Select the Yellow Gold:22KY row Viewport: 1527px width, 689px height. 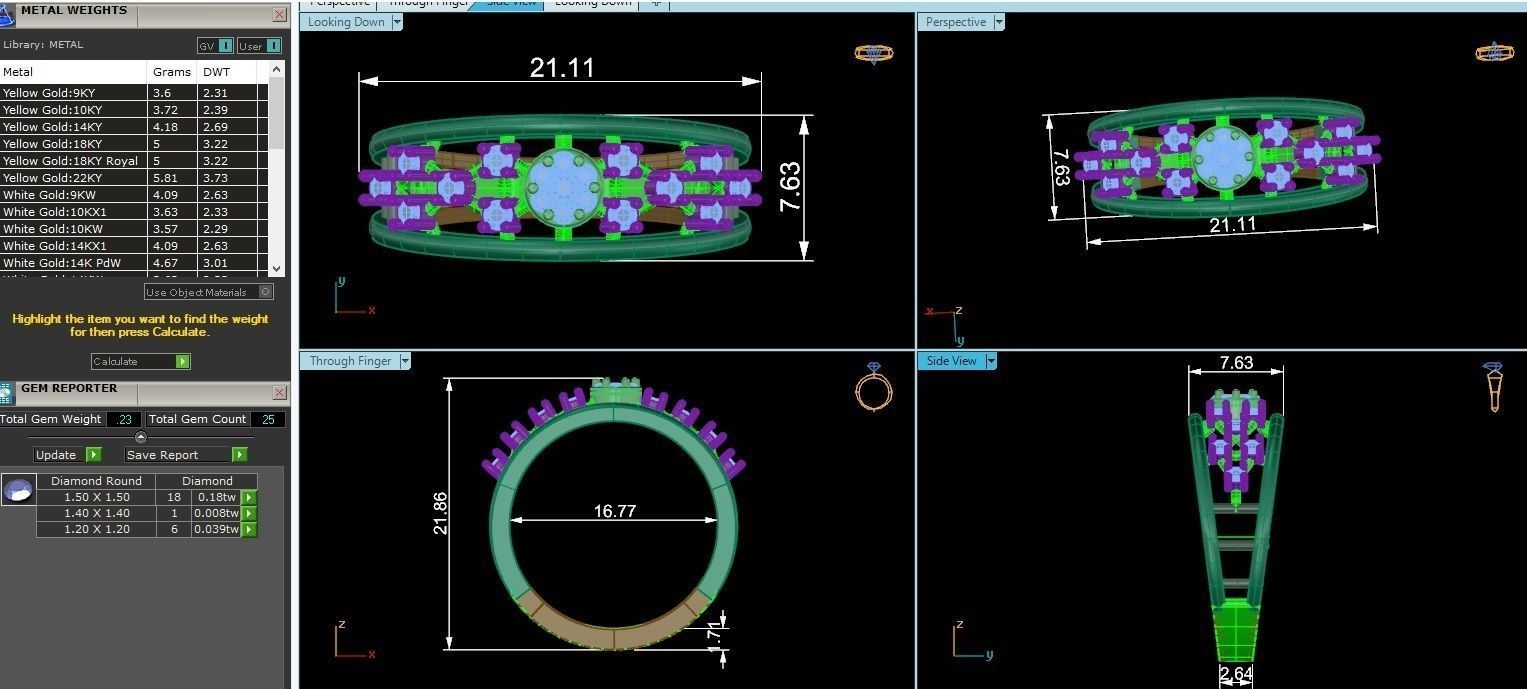[135, 178]
